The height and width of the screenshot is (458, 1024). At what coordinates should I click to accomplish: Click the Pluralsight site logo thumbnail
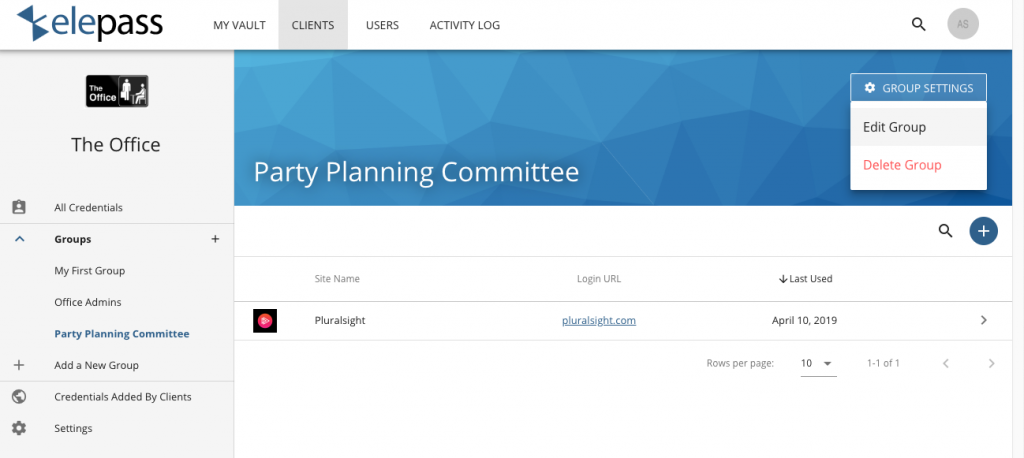tap(265, 321)
